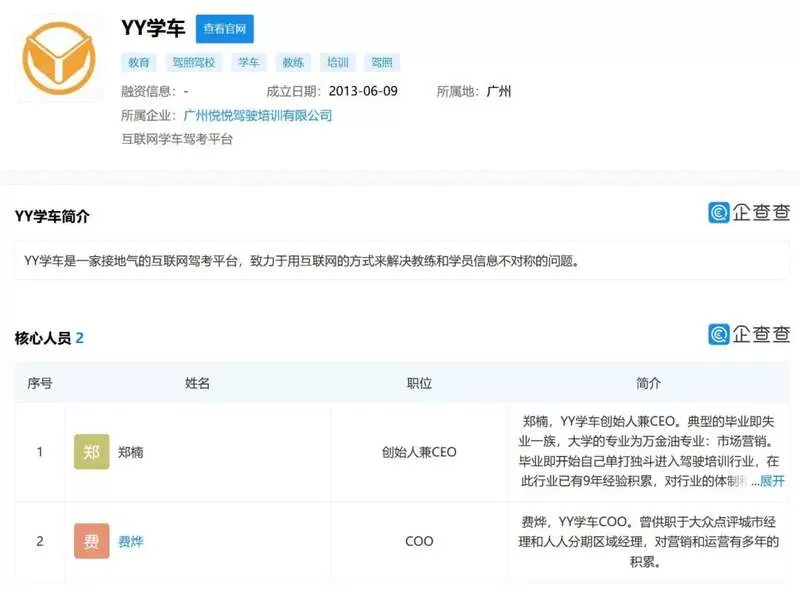The height and width of the screenshot is (589, 800).
Task: Select the 学车 tag
Action: [x=248, y=62]
